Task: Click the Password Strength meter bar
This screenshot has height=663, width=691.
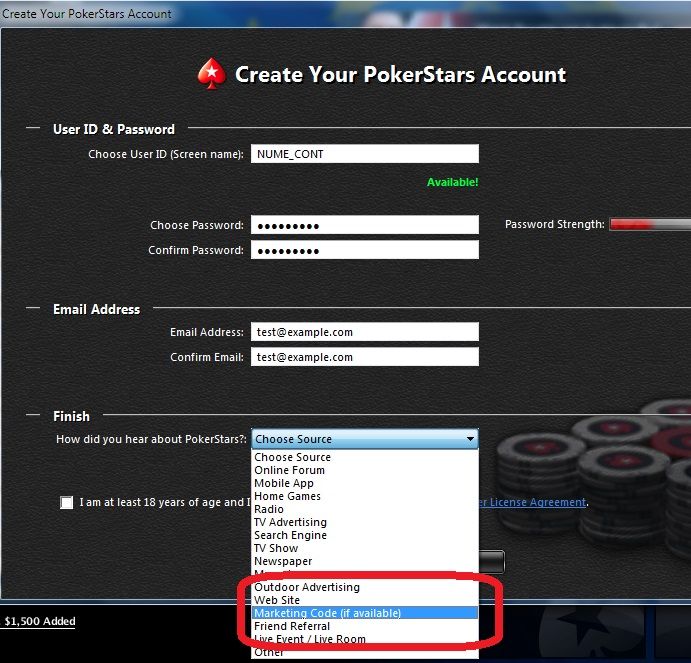Action: pyautogui.click(x=650, y=224)
